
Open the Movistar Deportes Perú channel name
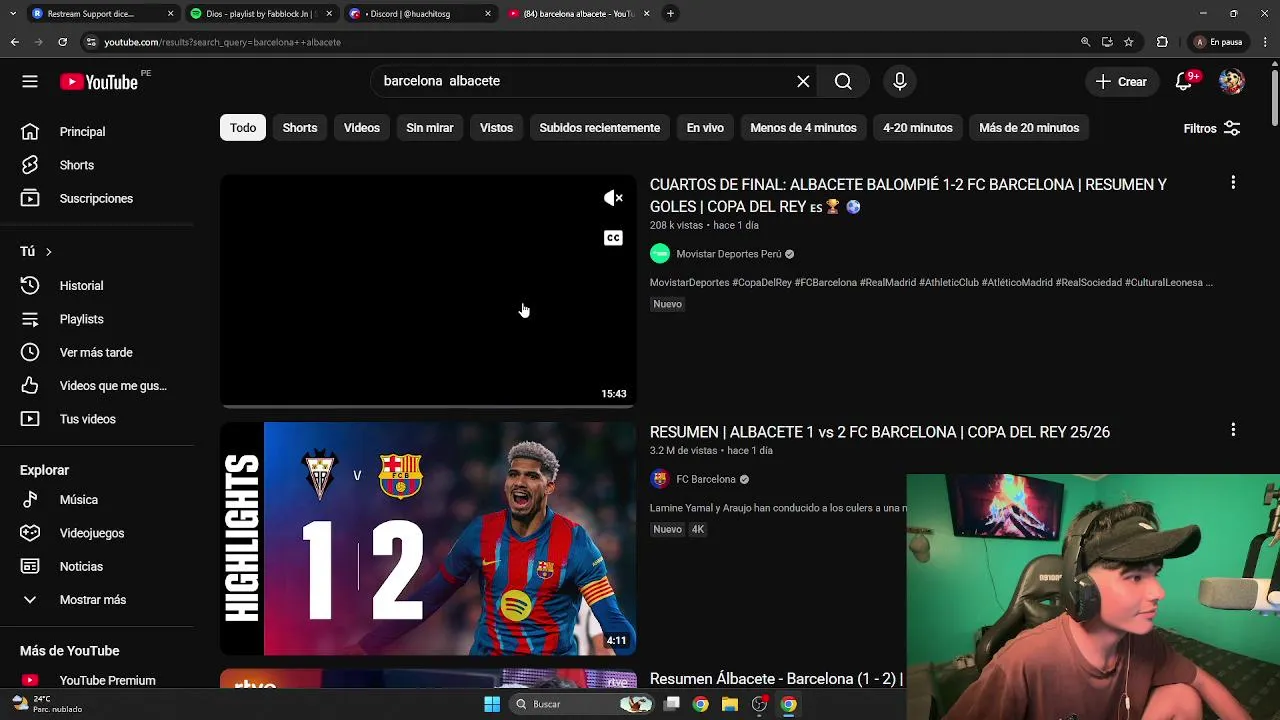click(729, 254)
